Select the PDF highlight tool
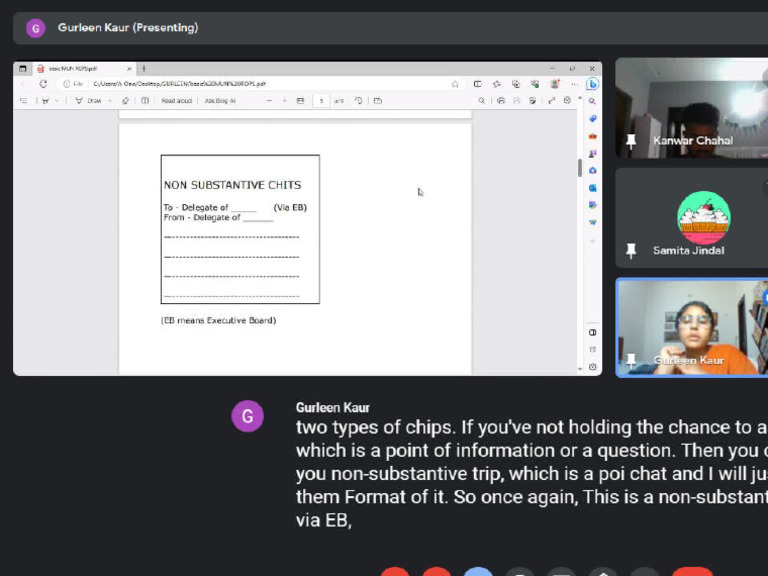This screenshot has width=768, height=576. click(46, 100)
